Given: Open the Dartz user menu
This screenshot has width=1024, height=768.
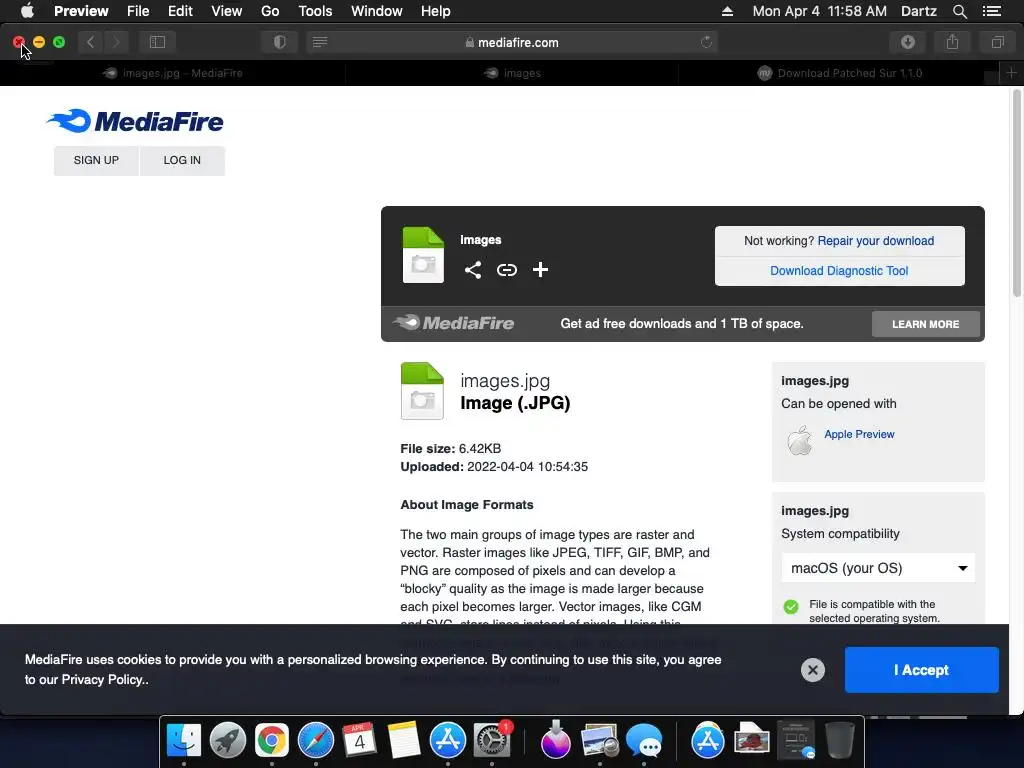Looking at the screenshot, I should pyautogui.click(x=918, y=11).
